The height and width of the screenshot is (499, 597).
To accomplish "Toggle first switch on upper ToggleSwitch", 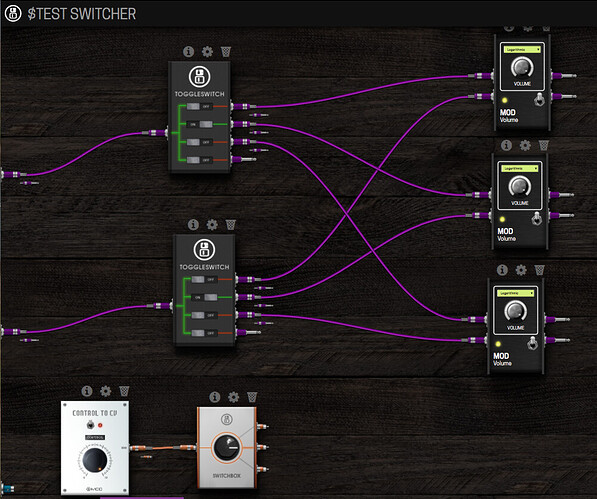I will point(199,107).
